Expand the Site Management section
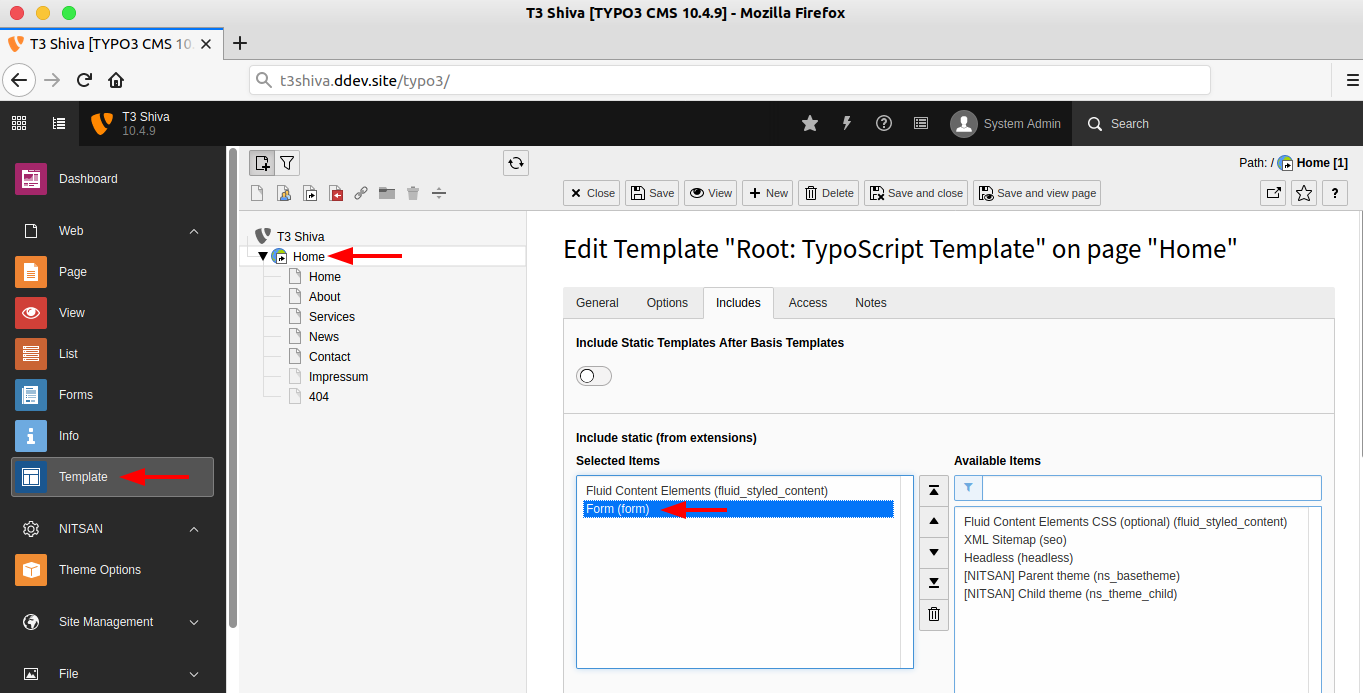This screenshot has width=1363, height=693. coord(194,621)
